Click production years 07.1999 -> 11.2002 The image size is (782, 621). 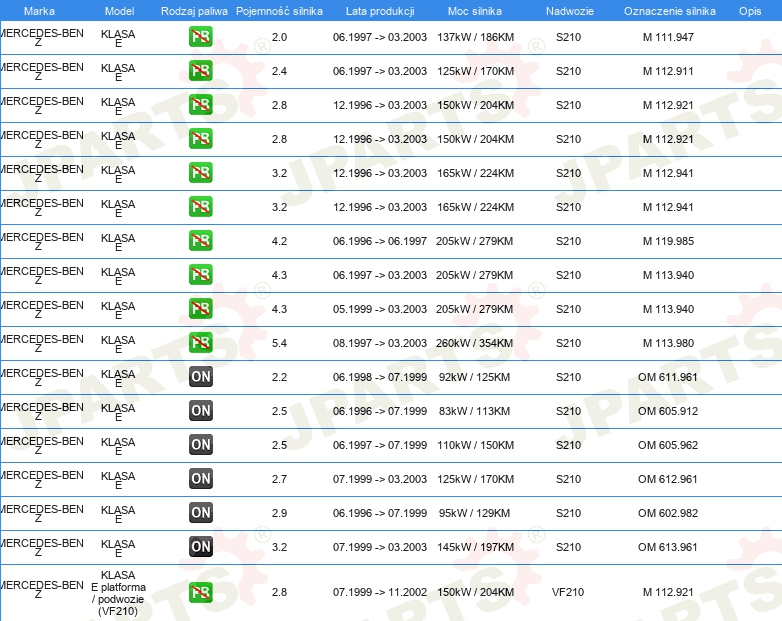pyautogui.click(x=380, y=592)
